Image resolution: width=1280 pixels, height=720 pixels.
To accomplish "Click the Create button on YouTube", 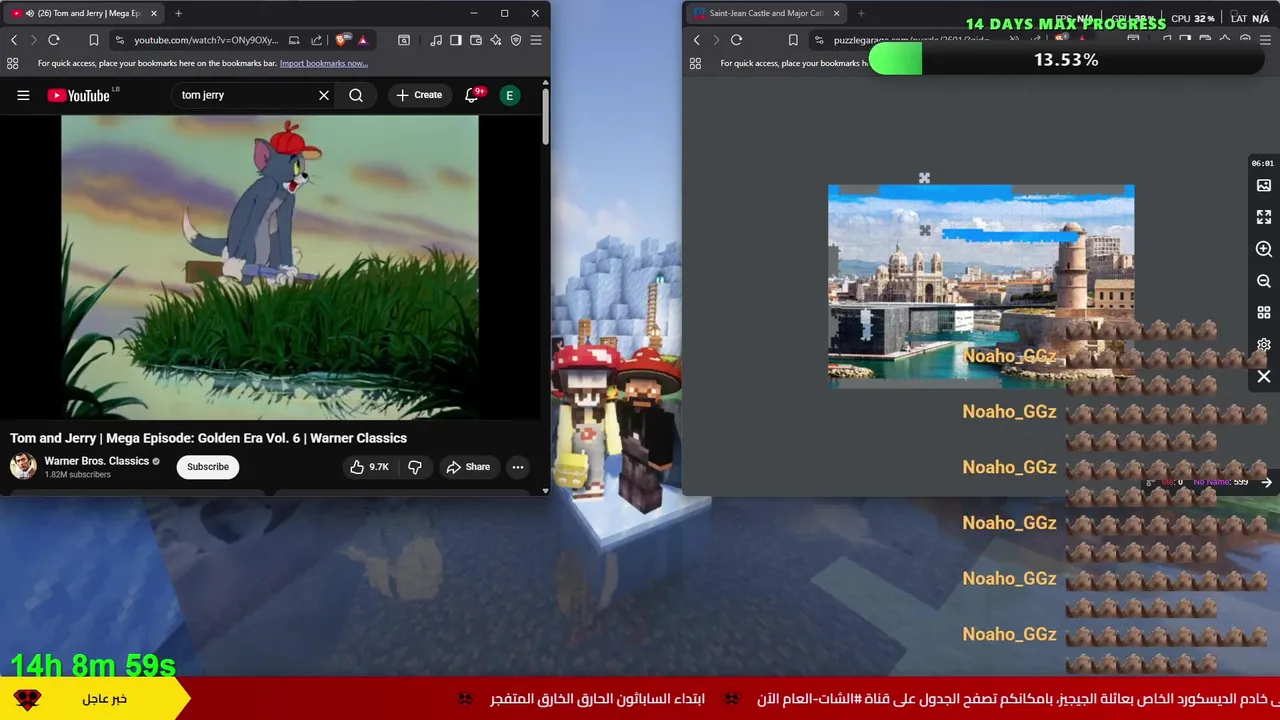I will (x=419, y=95).
